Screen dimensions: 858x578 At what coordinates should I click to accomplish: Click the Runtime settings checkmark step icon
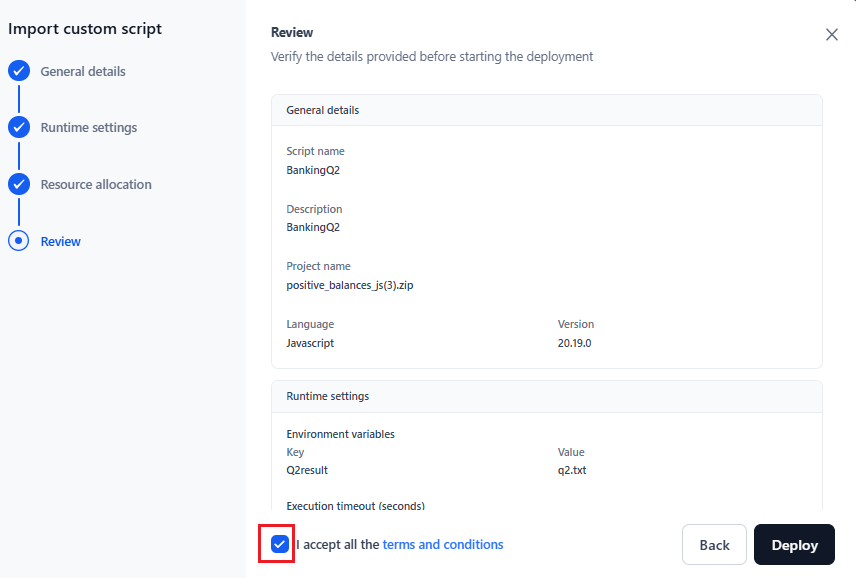(18, 127)
